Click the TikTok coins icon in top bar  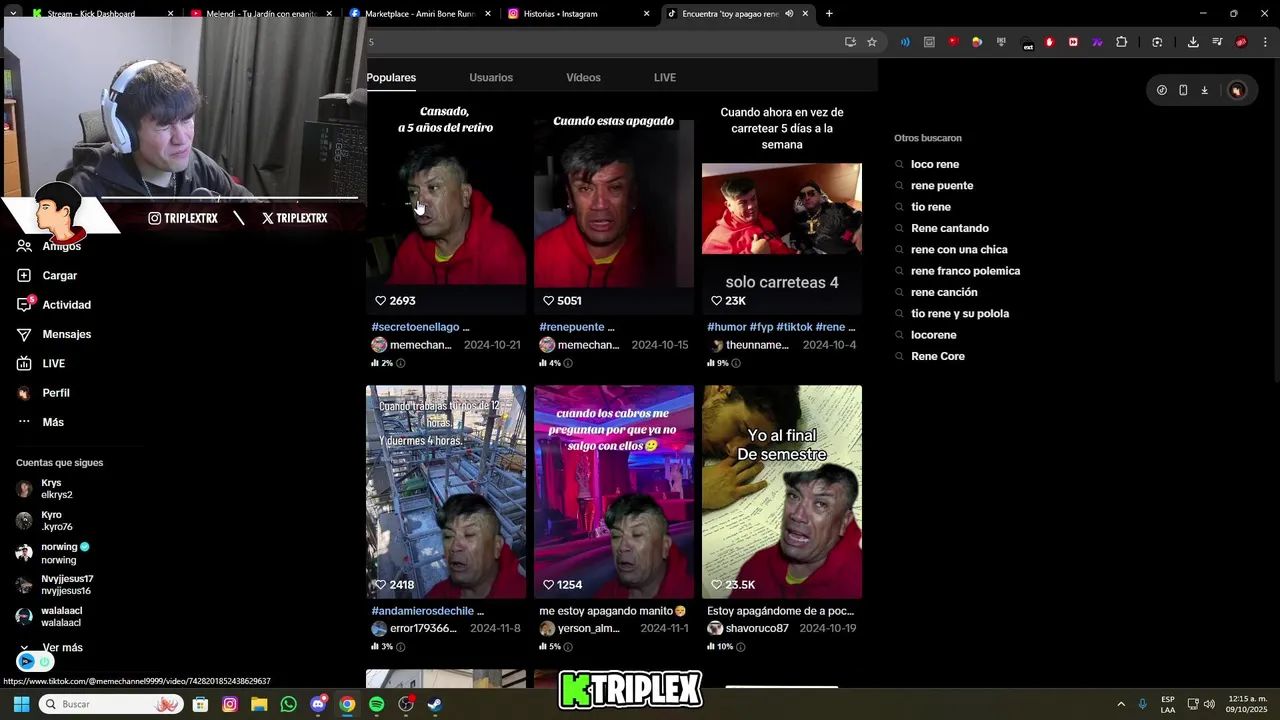1161,90
